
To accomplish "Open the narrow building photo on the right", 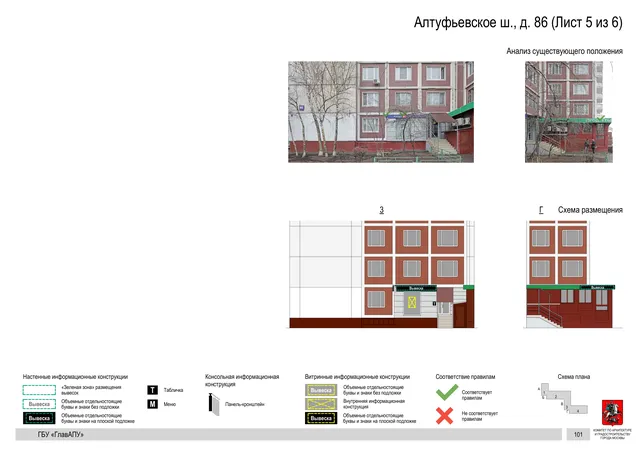I will (569, 112).
